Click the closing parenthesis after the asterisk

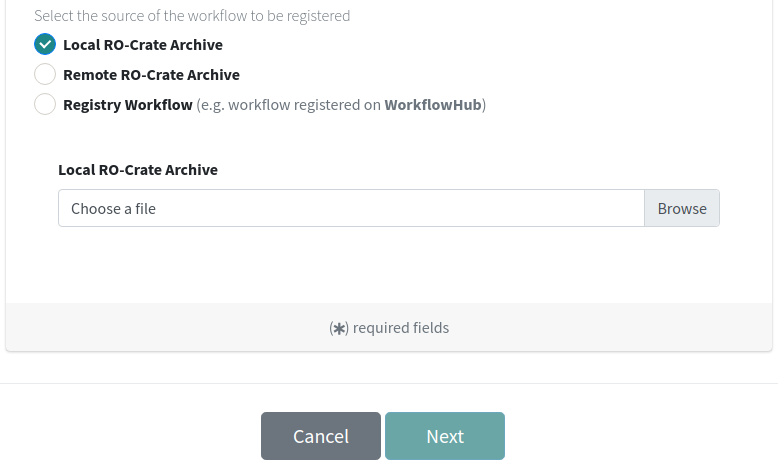(347, 328)
